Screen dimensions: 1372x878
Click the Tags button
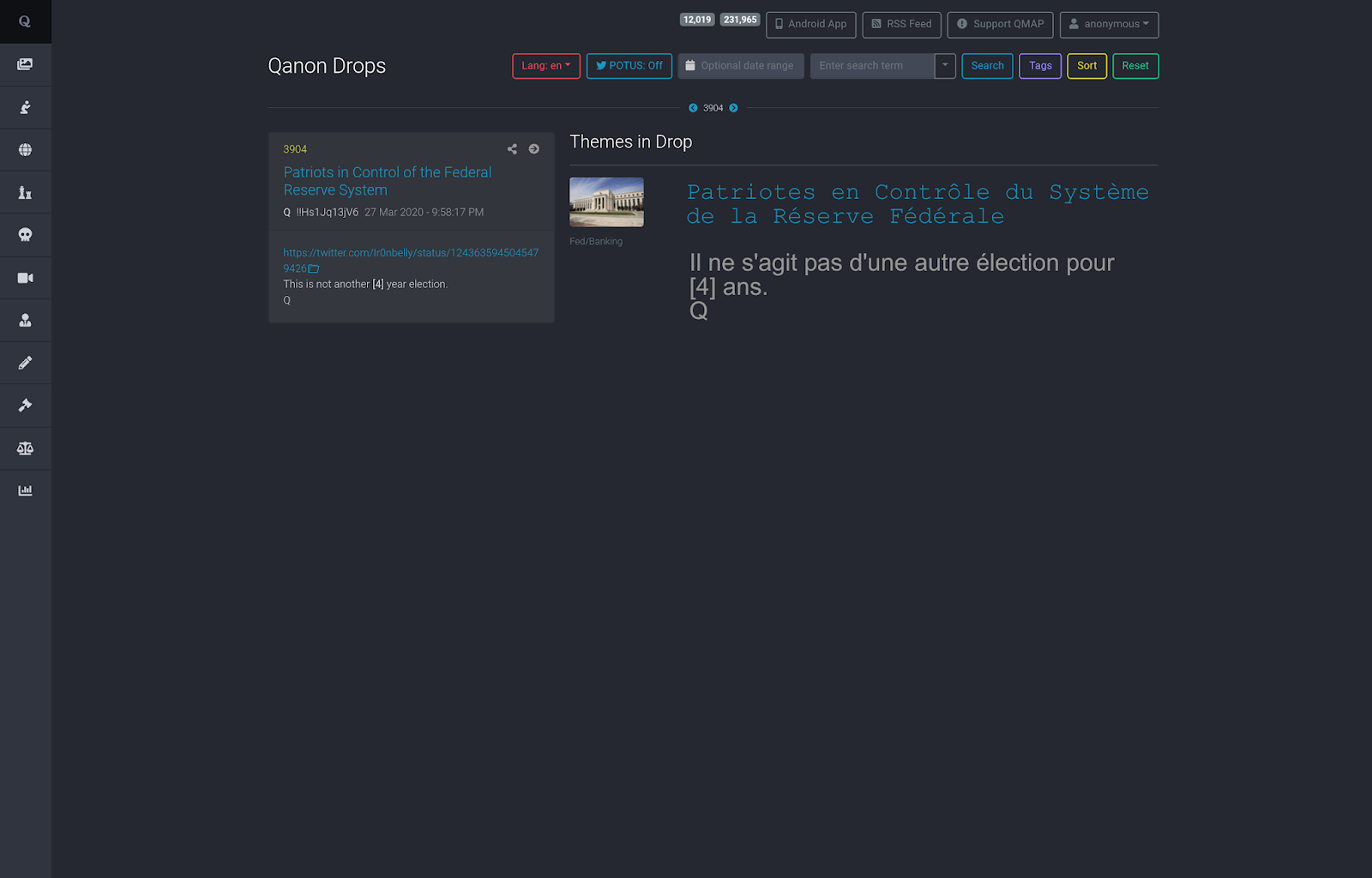click(x=1039, y=66)
